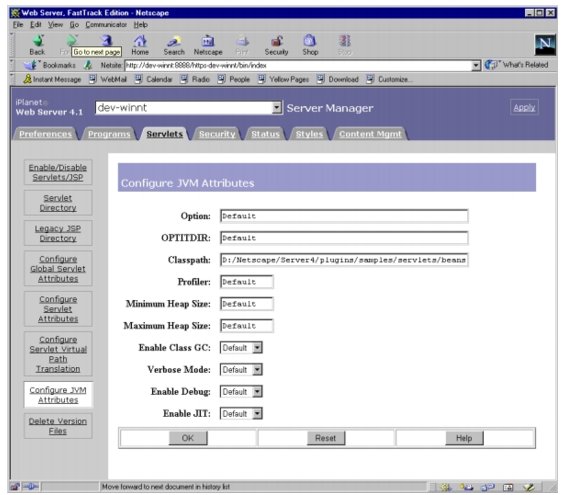Open the Home toolbar icon
565x495 pixels.
pos(140,45)
